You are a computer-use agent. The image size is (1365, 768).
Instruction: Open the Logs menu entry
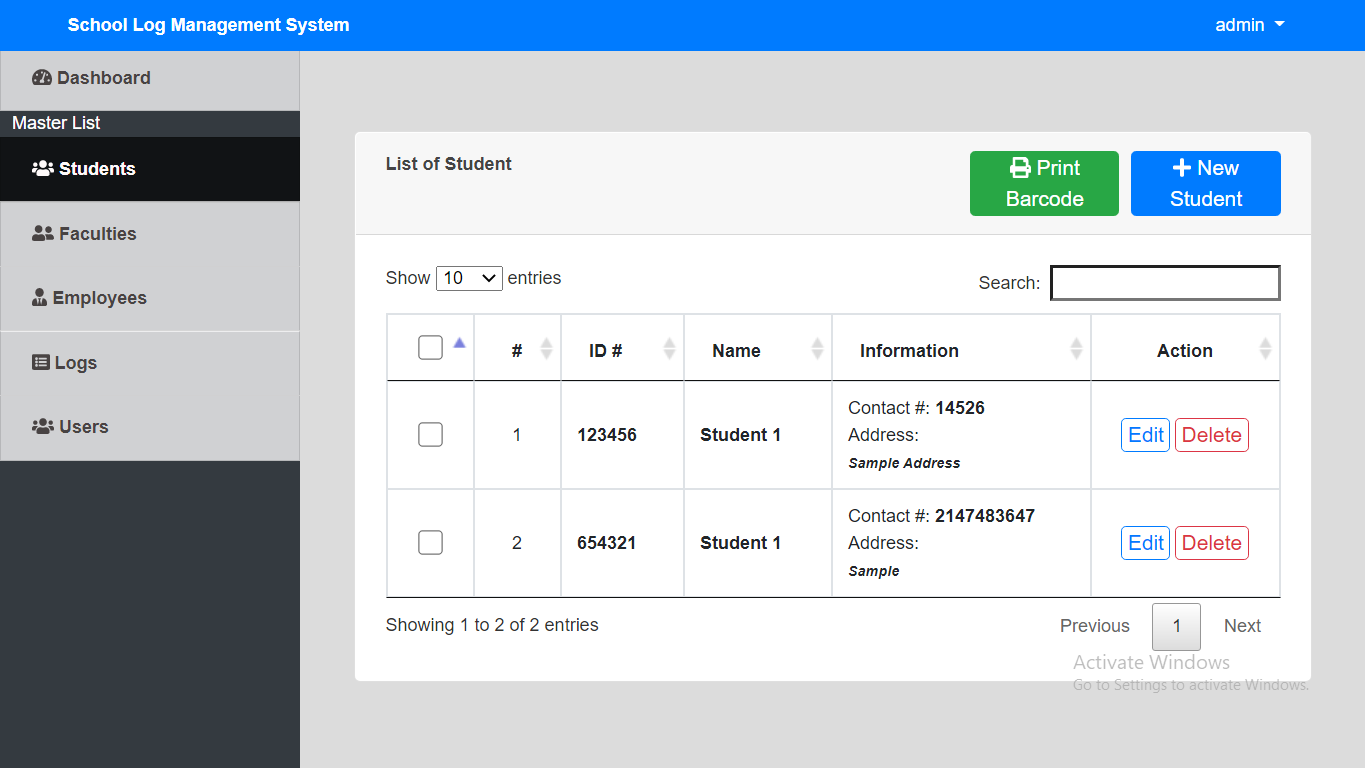coord(74,362)
